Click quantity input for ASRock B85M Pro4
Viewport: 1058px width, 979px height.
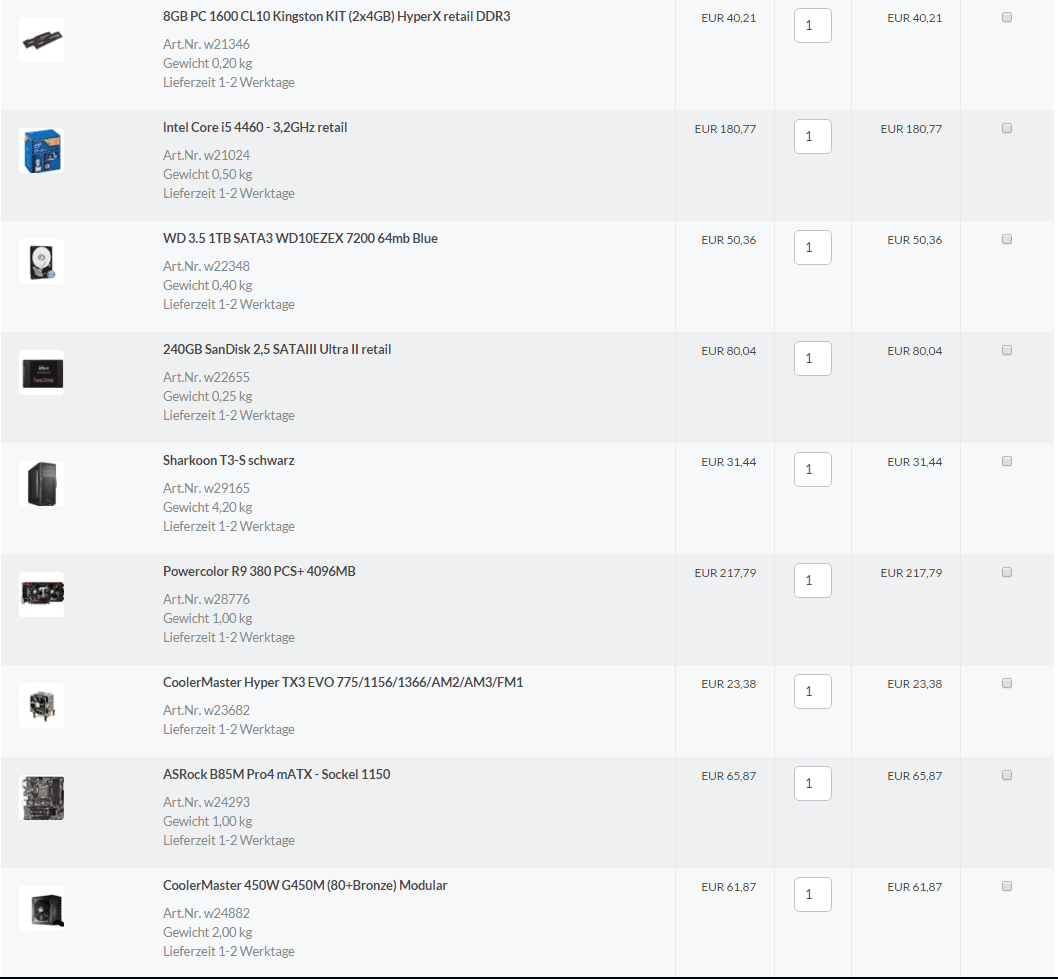(x=812, y=784)
